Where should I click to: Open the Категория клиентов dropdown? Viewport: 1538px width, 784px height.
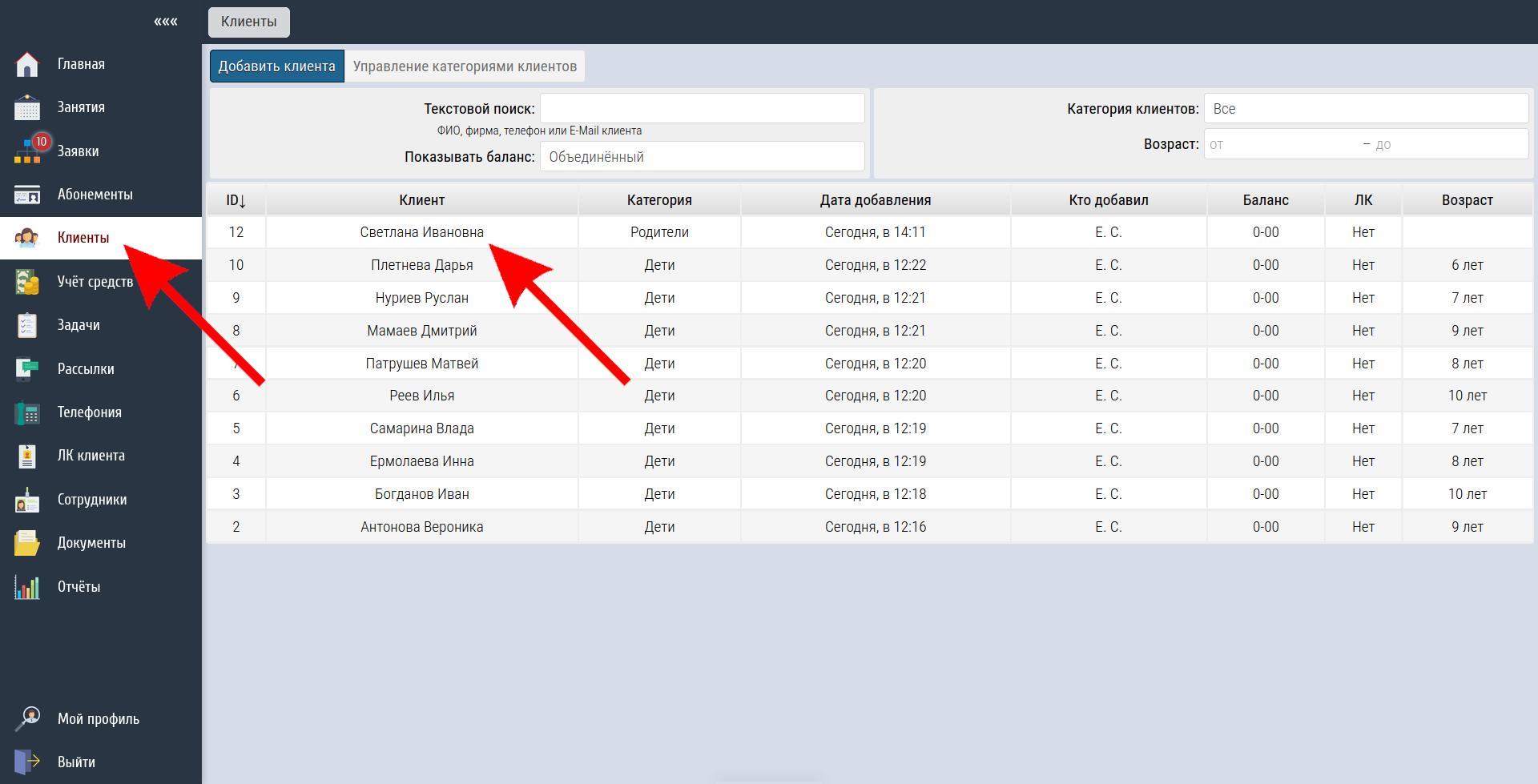coord(1366,109)
